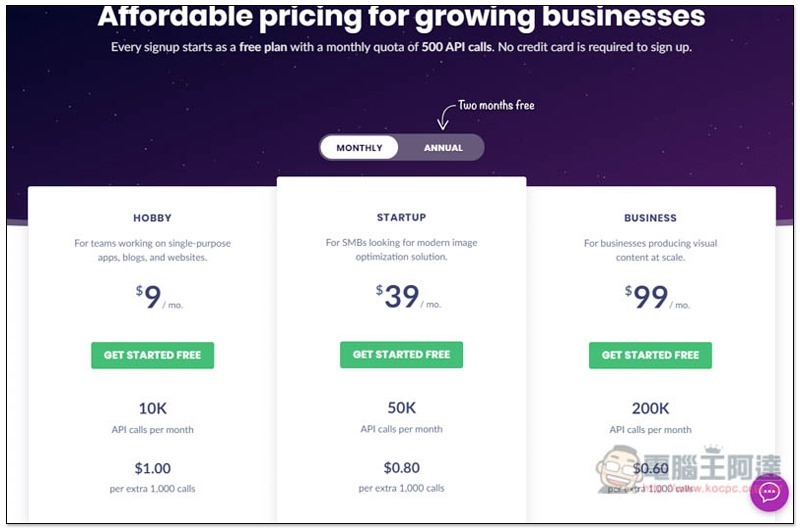Click the $99 per month price
Viewport: 800px width, 530px height.
(657, 297)
